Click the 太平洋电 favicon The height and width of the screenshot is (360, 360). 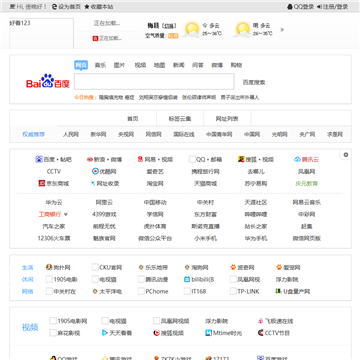(x=95, y=291)
